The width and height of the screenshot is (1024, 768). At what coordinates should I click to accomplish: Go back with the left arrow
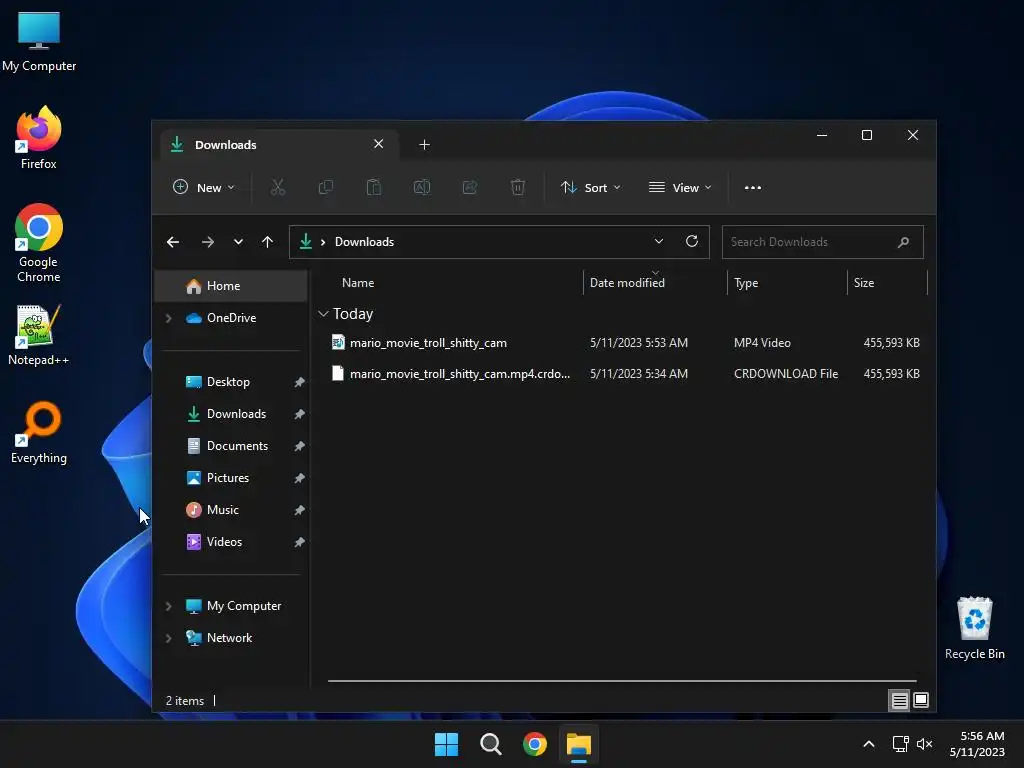coord(173,242)
